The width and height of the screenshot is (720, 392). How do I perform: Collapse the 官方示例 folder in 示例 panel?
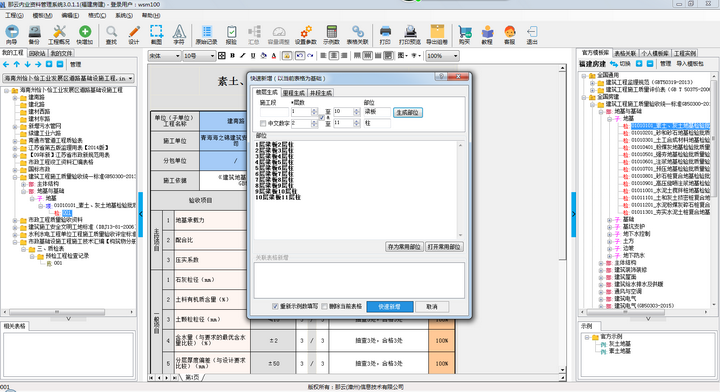[586, 337]
